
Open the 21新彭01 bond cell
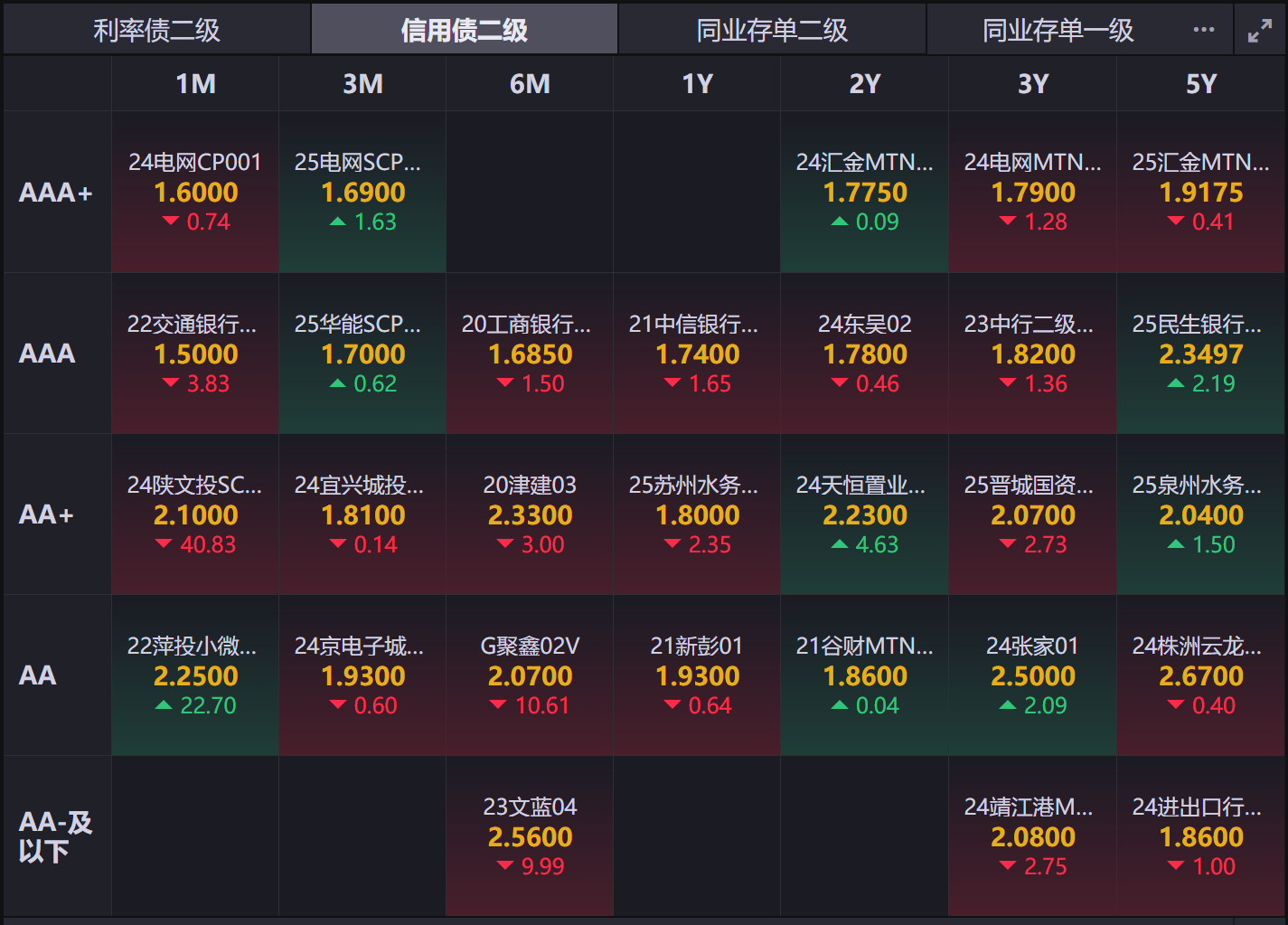coord(697,675)
